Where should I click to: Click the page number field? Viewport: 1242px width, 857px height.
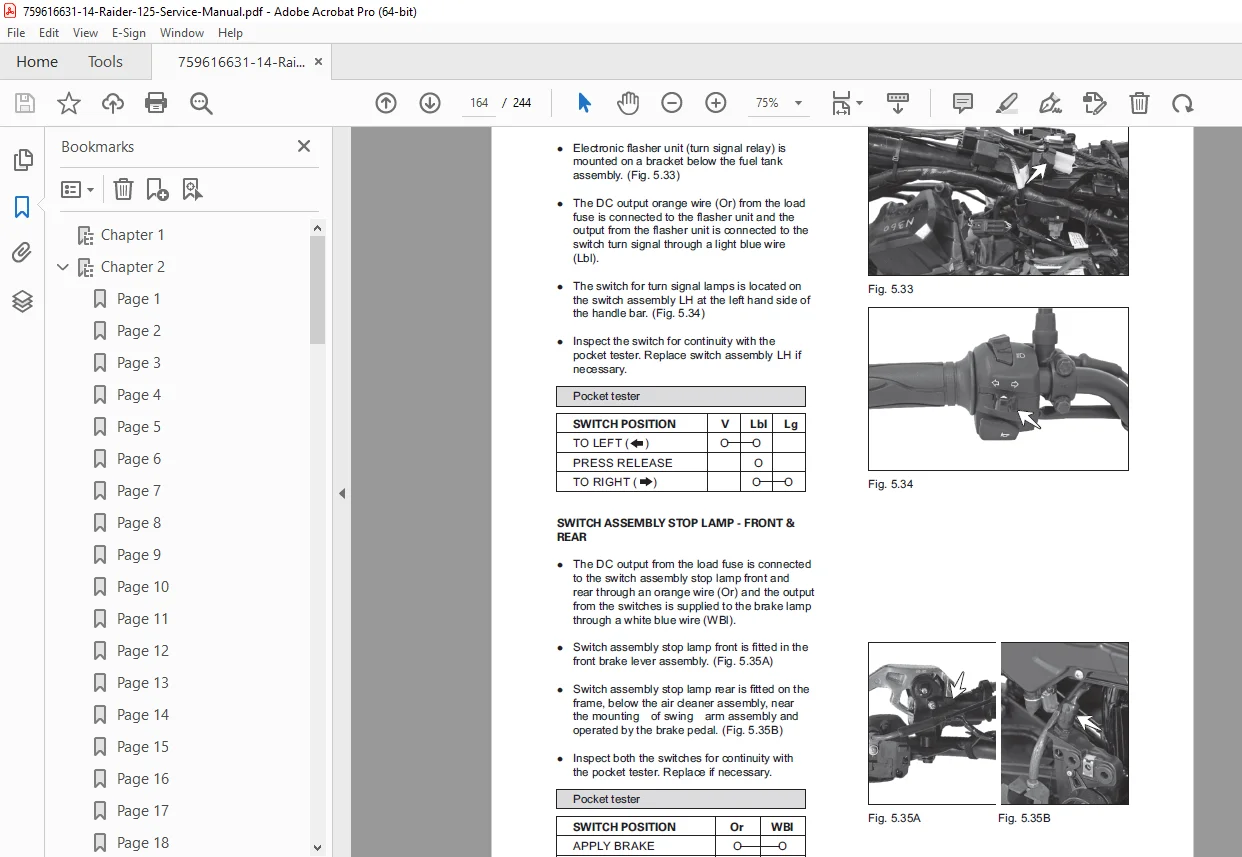(x=478, y=103)
